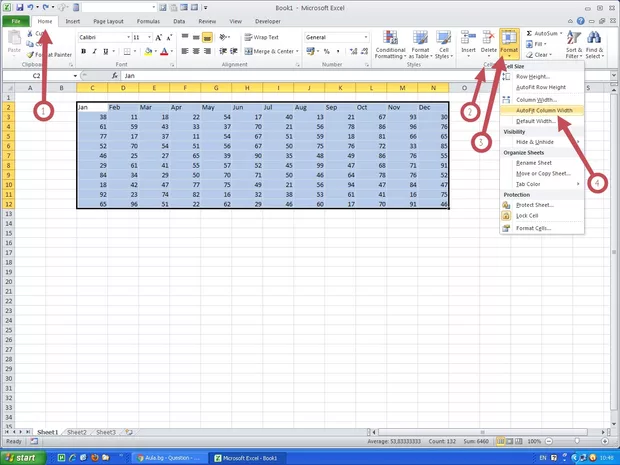620x465 pixels.
Task: Open the Calibri font name dropdown
Action: [103, 37]
